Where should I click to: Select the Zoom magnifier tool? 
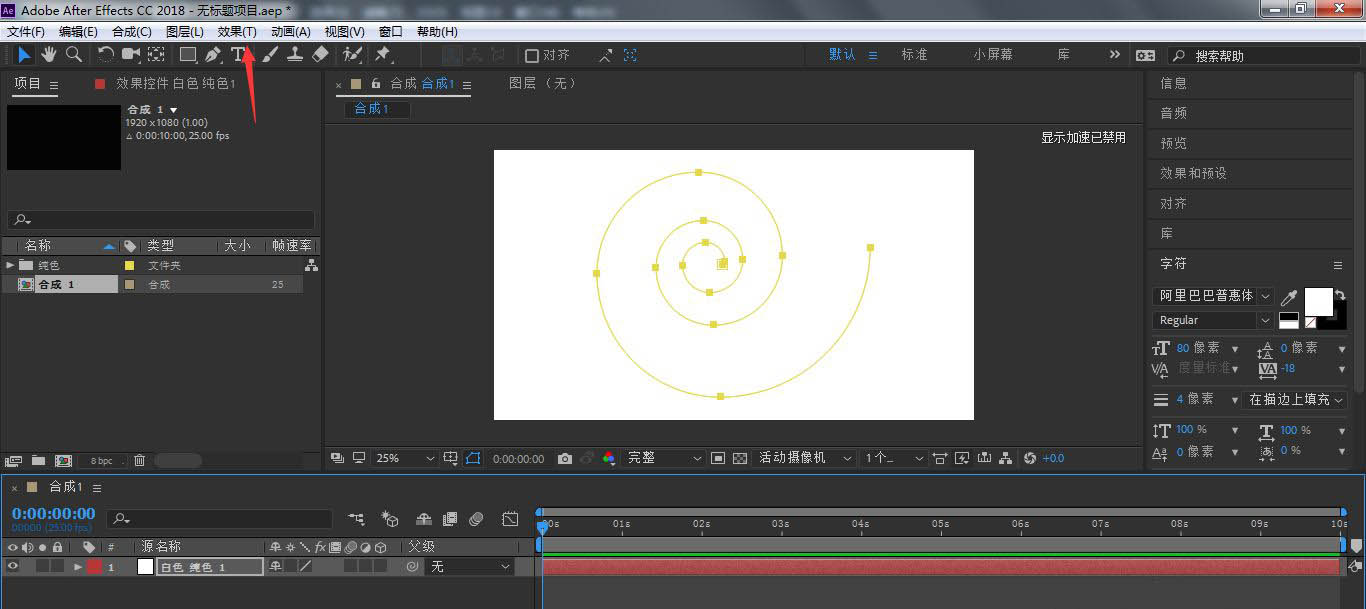(73, 55)
